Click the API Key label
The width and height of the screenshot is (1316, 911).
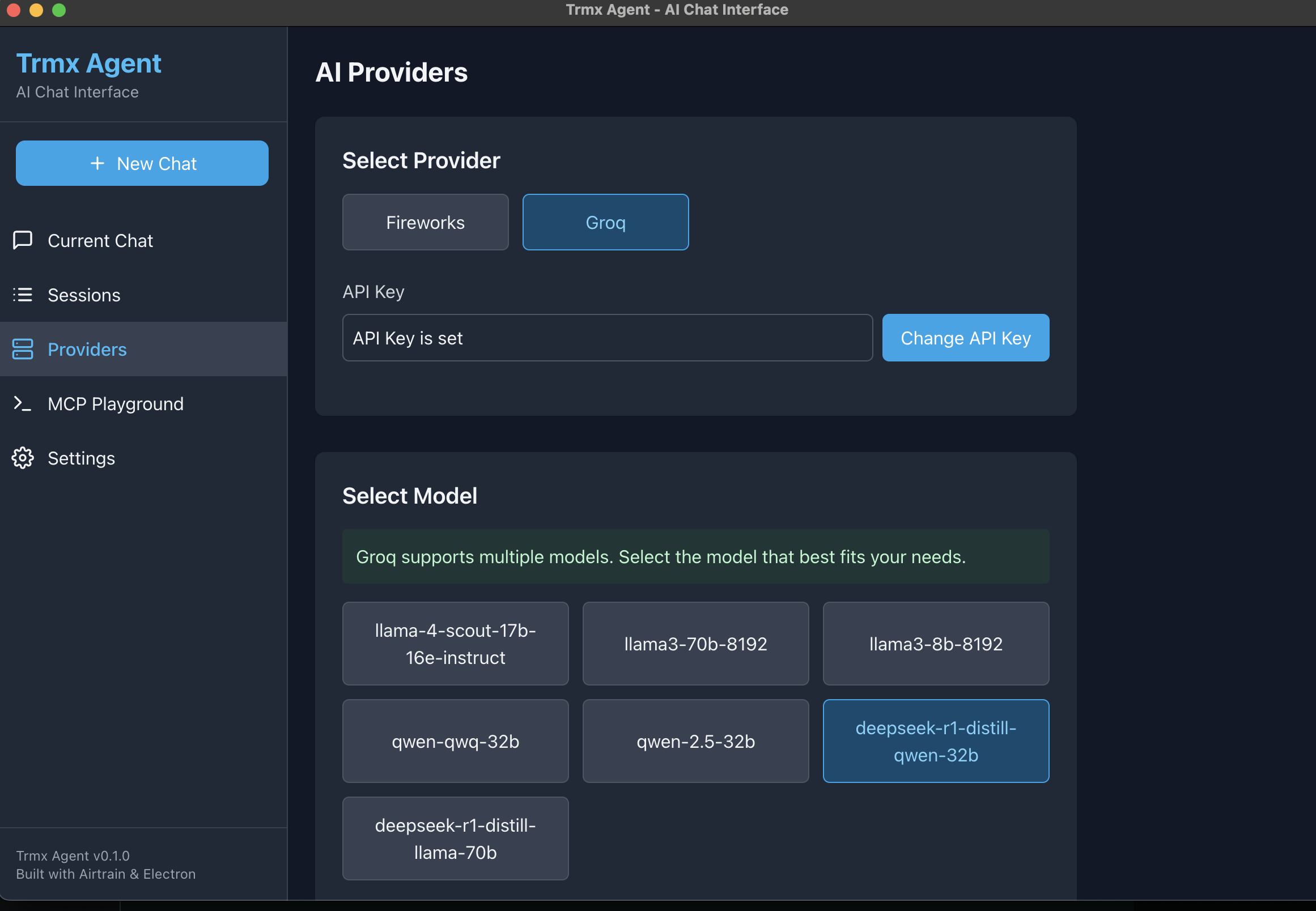(373, 291)
